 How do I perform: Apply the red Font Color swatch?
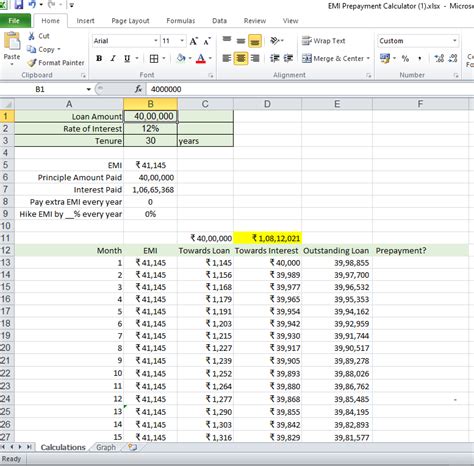[201, 59]
